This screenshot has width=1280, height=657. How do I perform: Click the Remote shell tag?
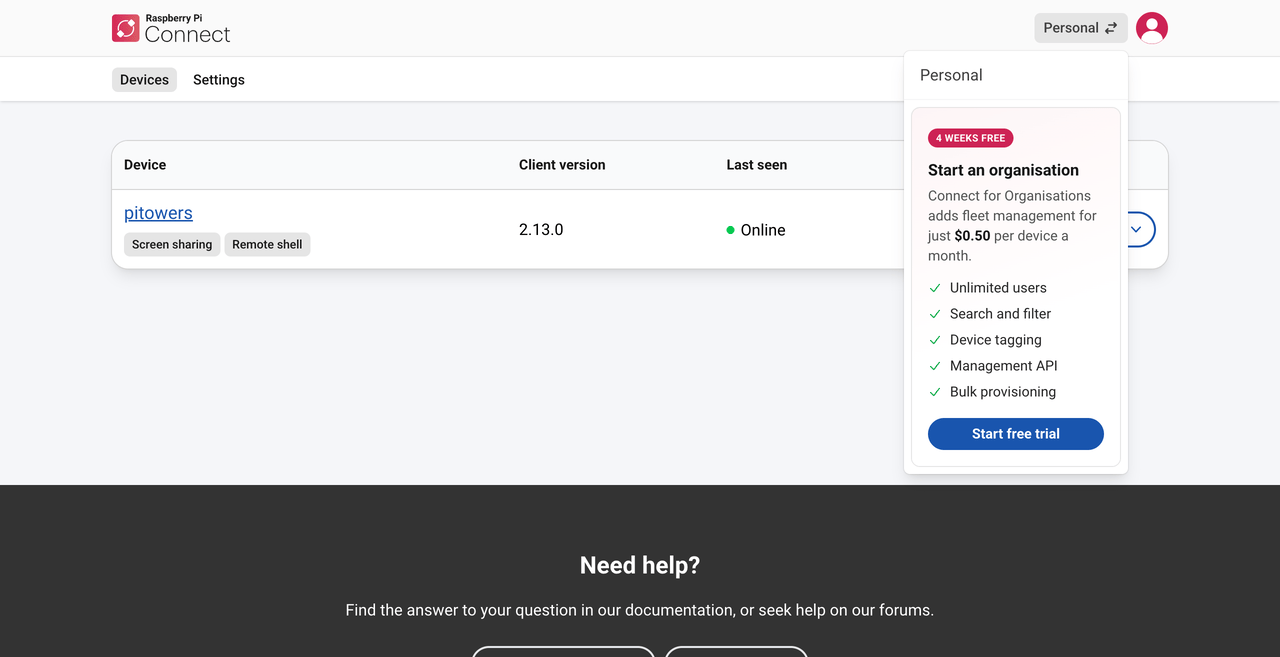(267, 244)
